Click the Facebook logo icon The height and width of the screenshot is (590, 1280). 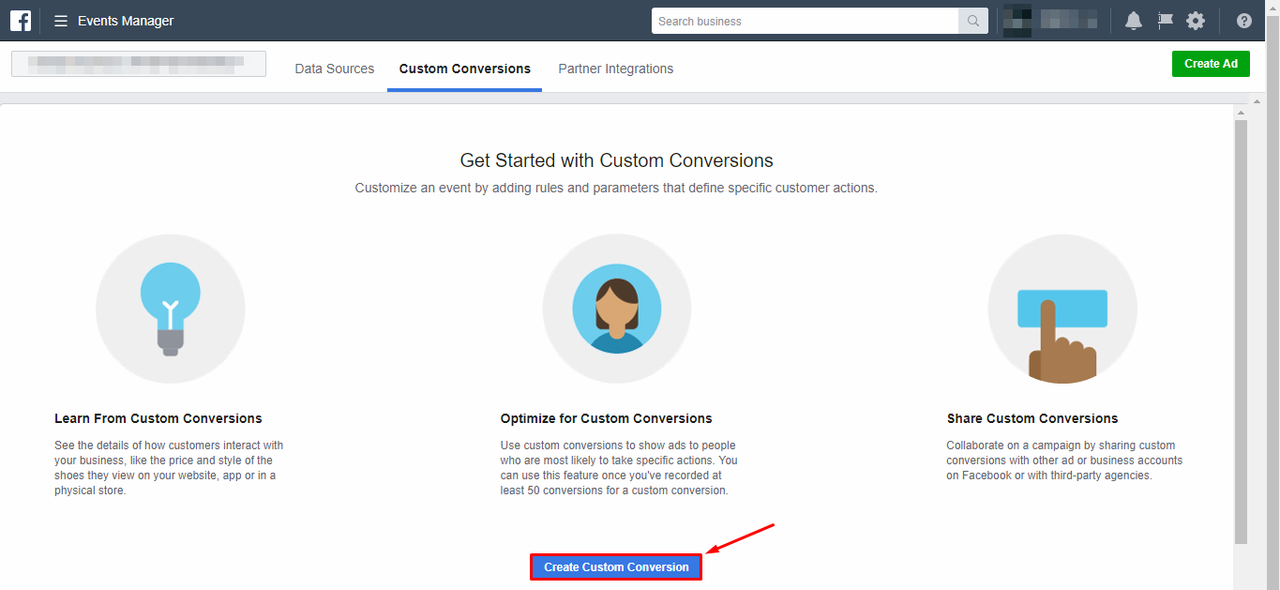(20, 20)
